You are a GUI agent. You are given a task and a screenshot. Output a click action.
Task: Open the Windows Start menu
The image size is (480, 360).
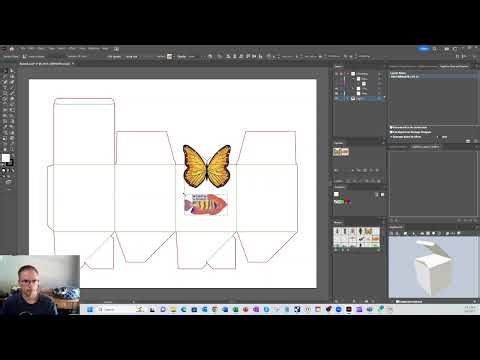click(90, 309)
